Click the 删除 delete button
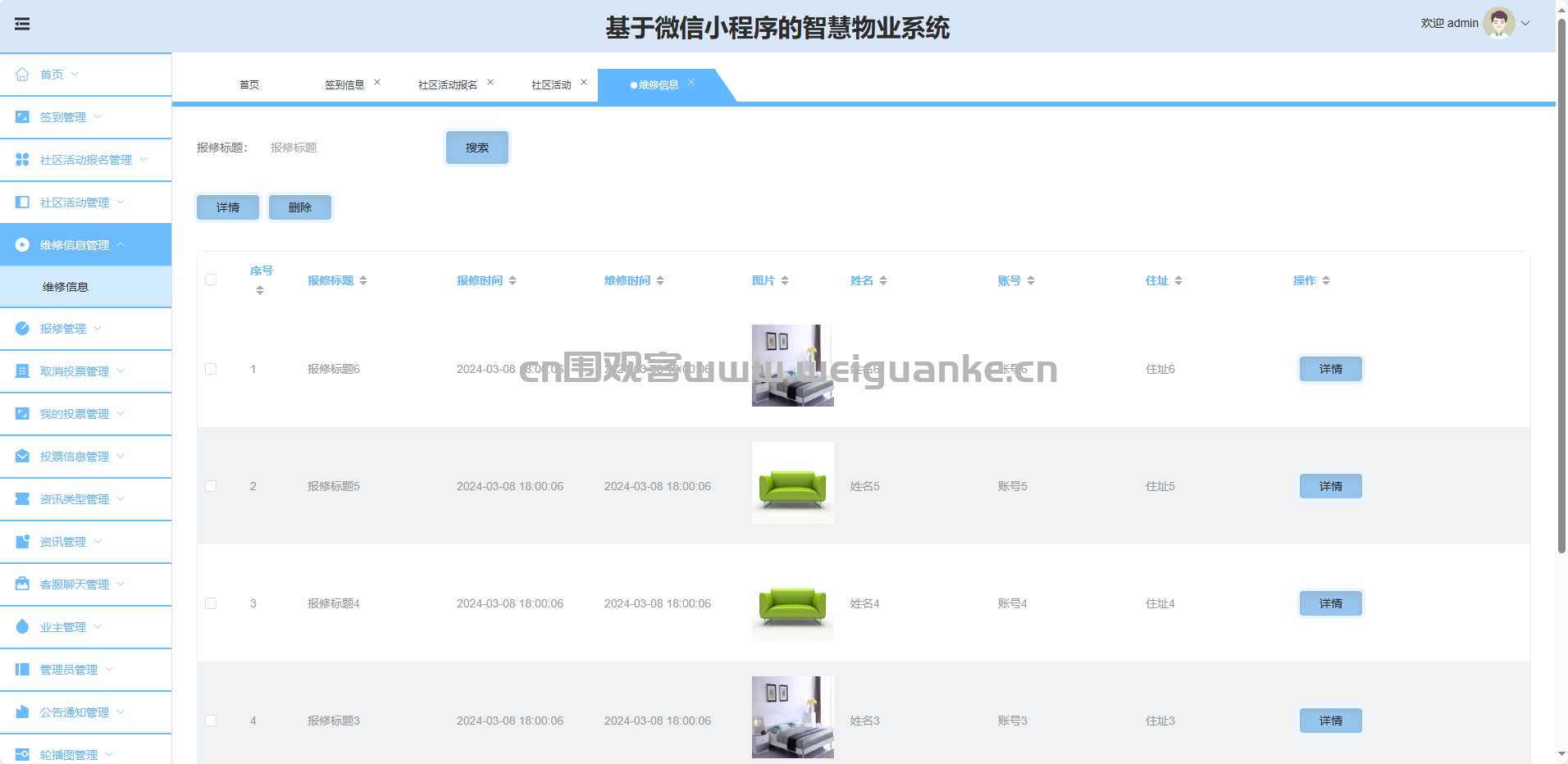 pyautogui.click(x=299, y=207)
